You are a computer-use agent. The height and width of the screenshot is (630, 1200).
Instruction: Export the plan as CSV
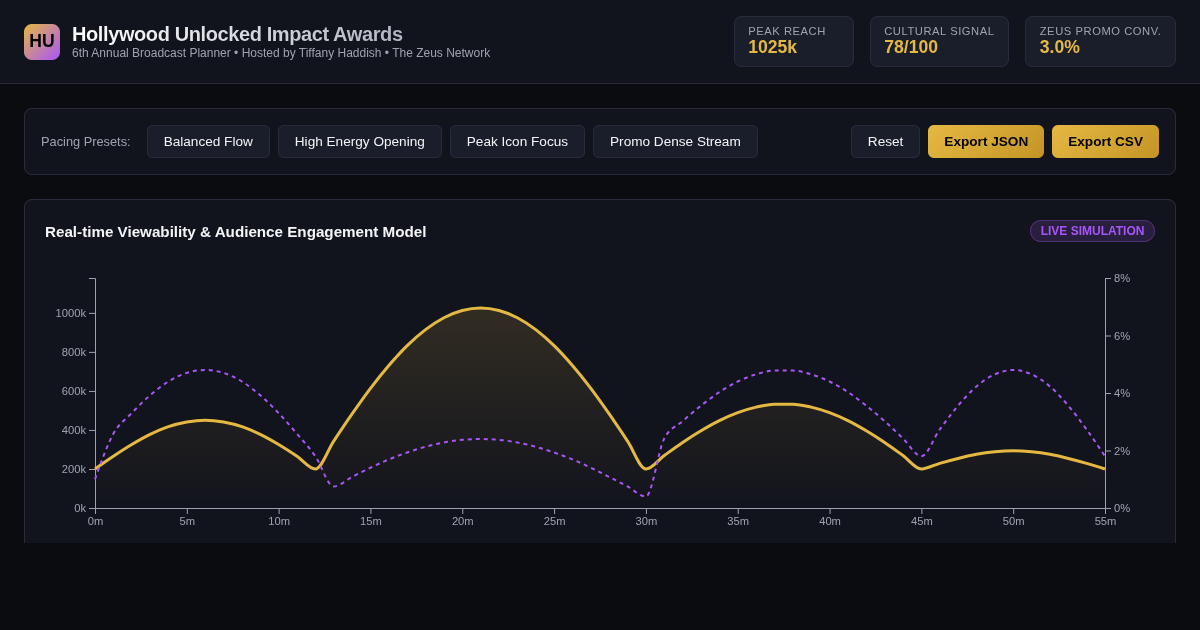1105,141
